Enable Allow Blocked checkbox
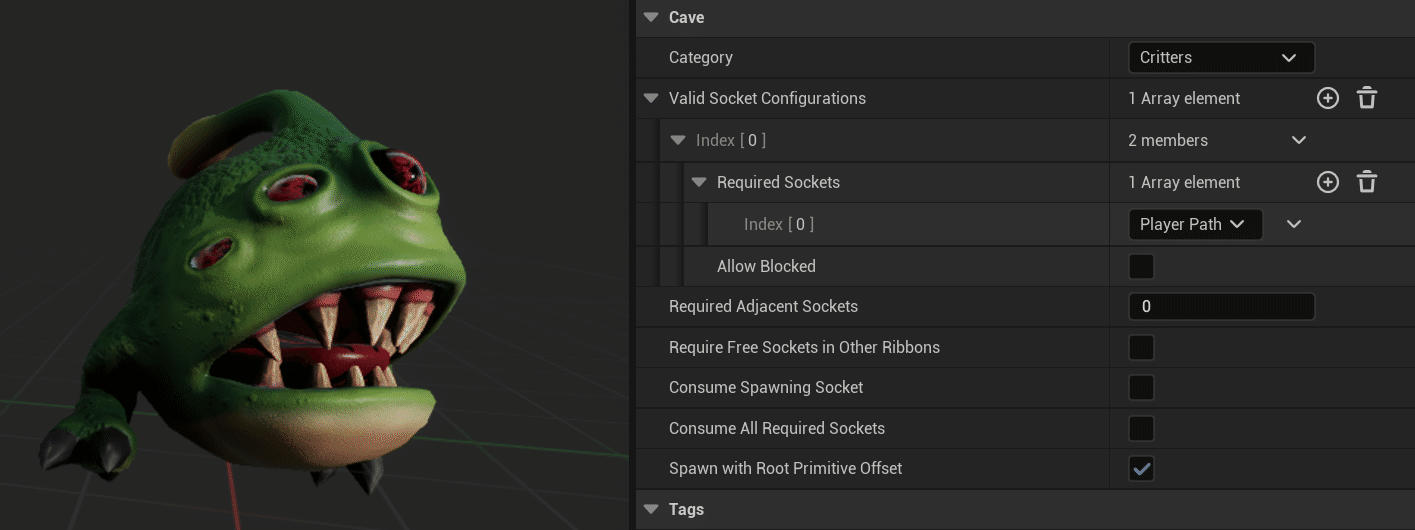Viewport: 1415px width, 530px height. click(1141, 266)
